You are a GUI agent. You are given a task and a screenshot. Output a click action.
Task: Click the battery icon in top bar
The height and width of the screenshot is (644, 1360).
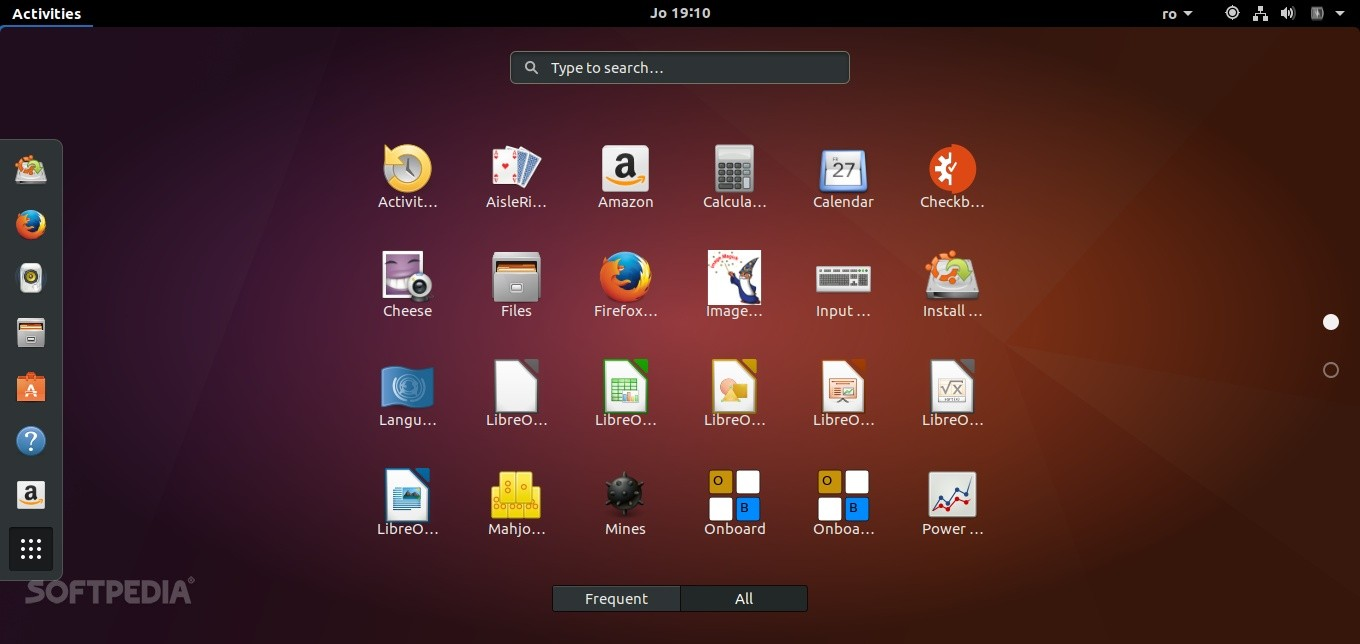[x=1317, y=13]
